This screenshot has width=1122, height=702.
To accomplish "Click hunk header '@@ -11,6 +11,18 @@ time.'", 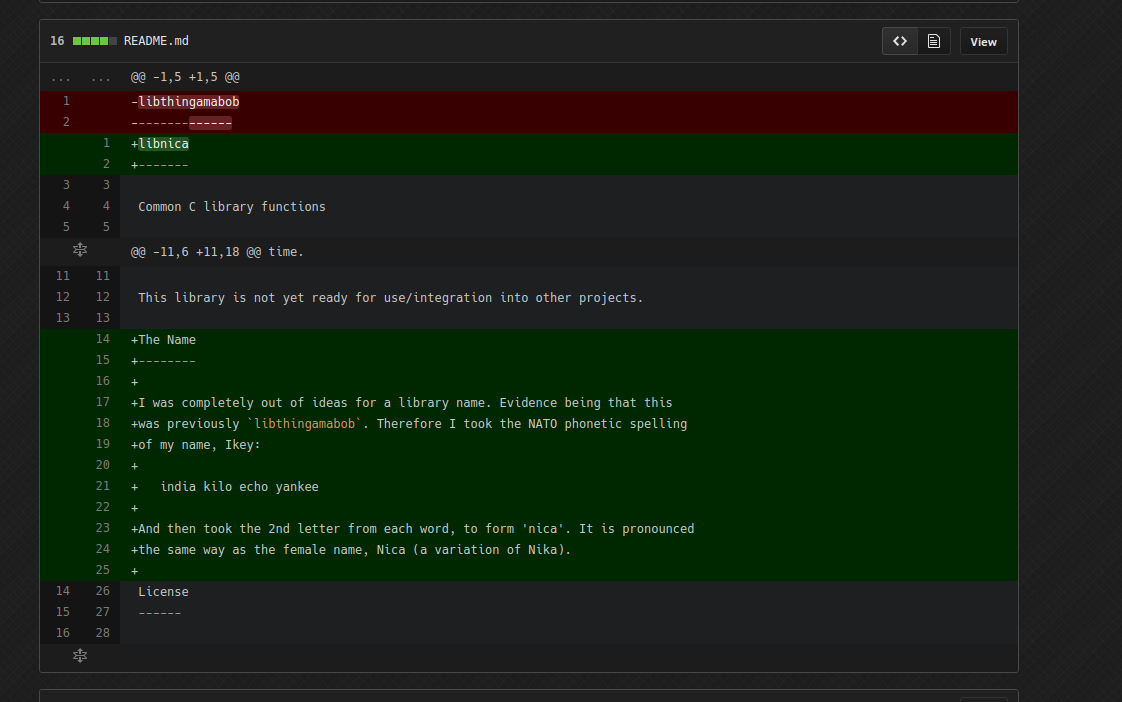I will 217,252.
